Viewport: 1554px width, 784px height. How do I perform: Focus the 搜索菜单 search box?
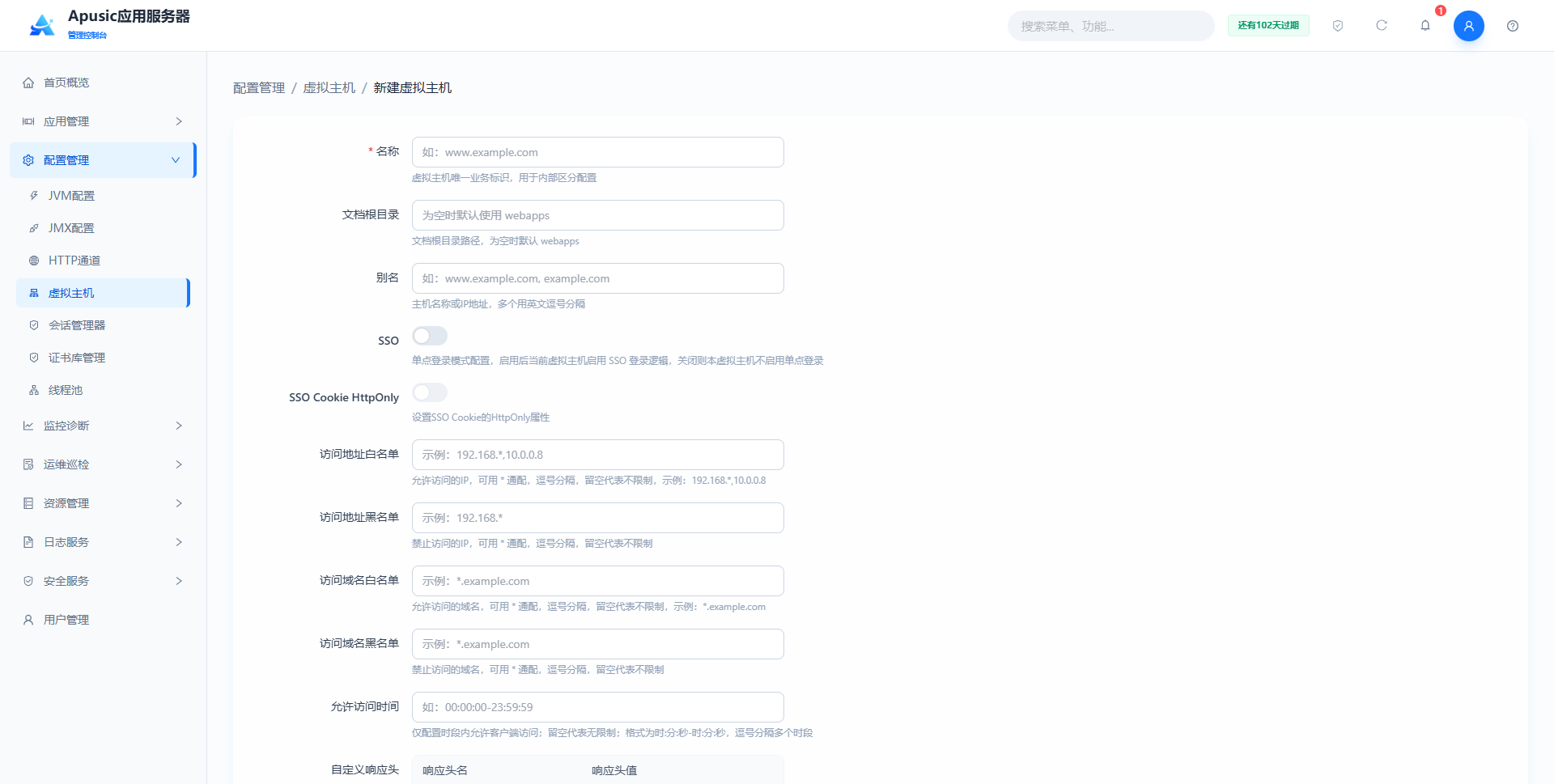coord(1110,26)
